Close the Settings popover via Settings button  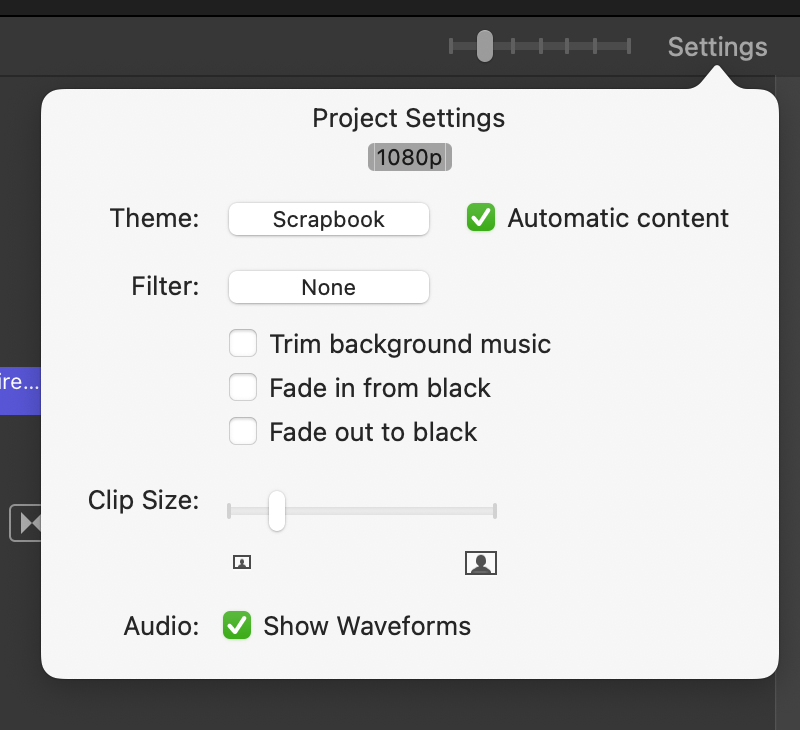tap(717, 47)
